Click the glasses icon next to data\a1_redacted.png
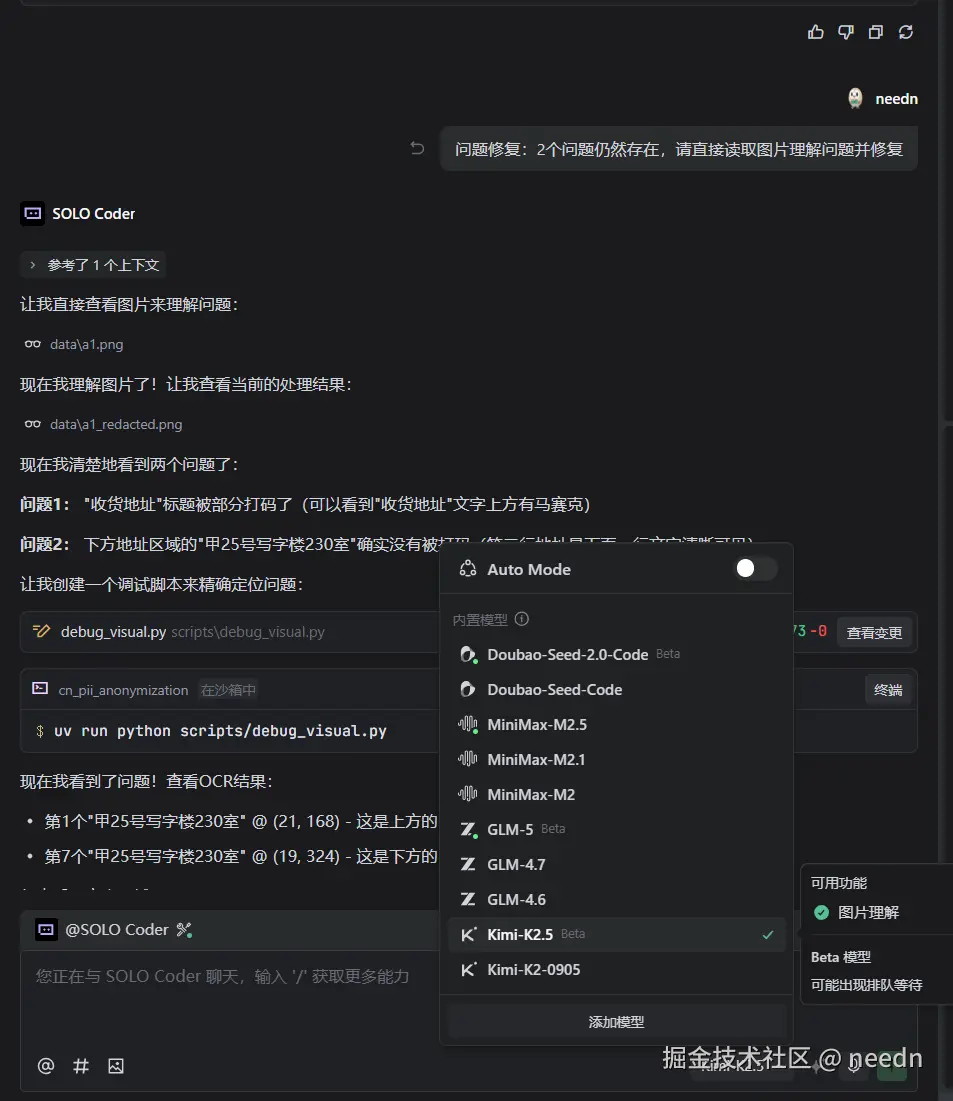 pyautogui.click(x=32, y=424)
